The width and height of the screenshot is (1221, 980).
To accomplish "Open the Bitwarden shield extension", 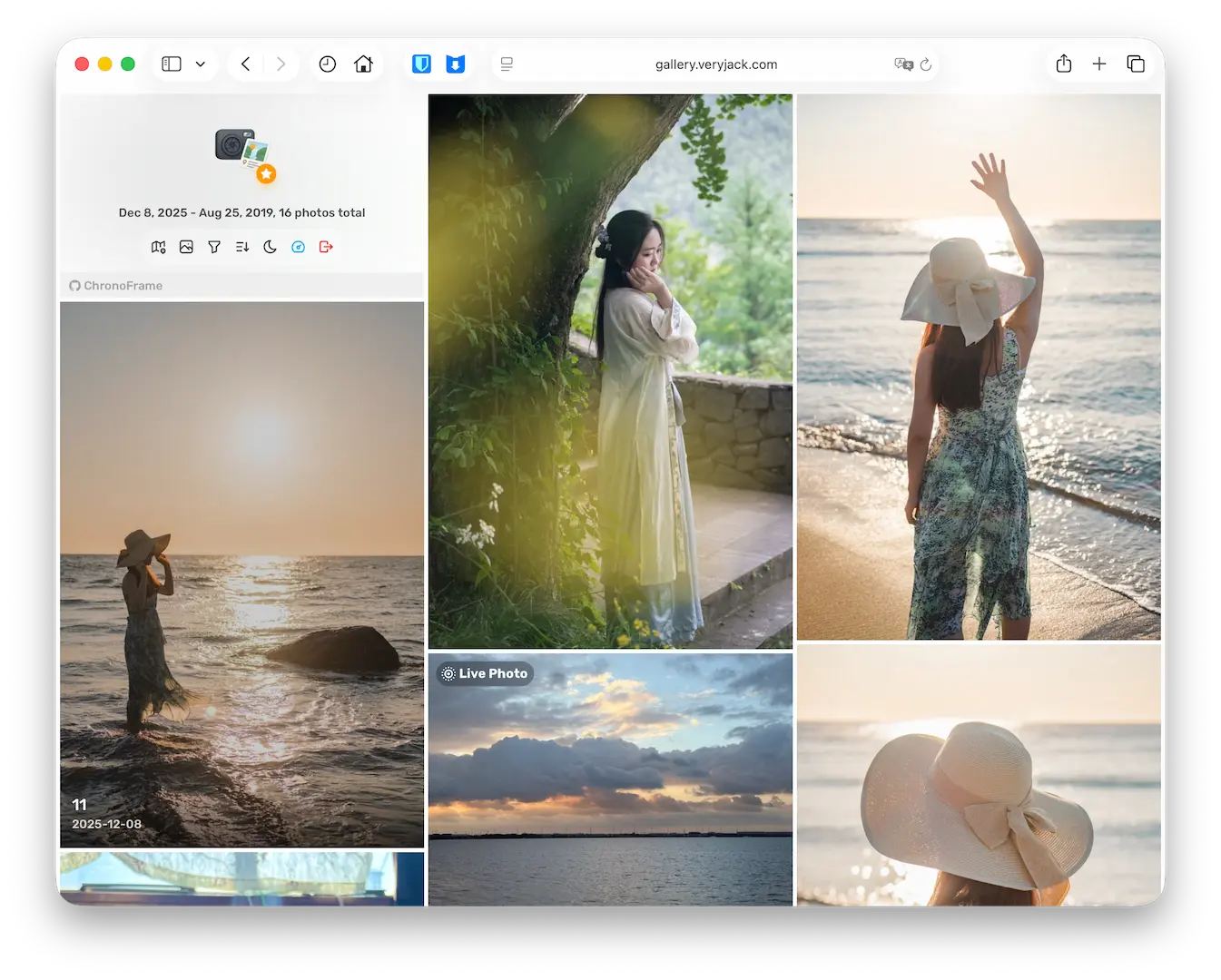I will (x=421, y=64).
